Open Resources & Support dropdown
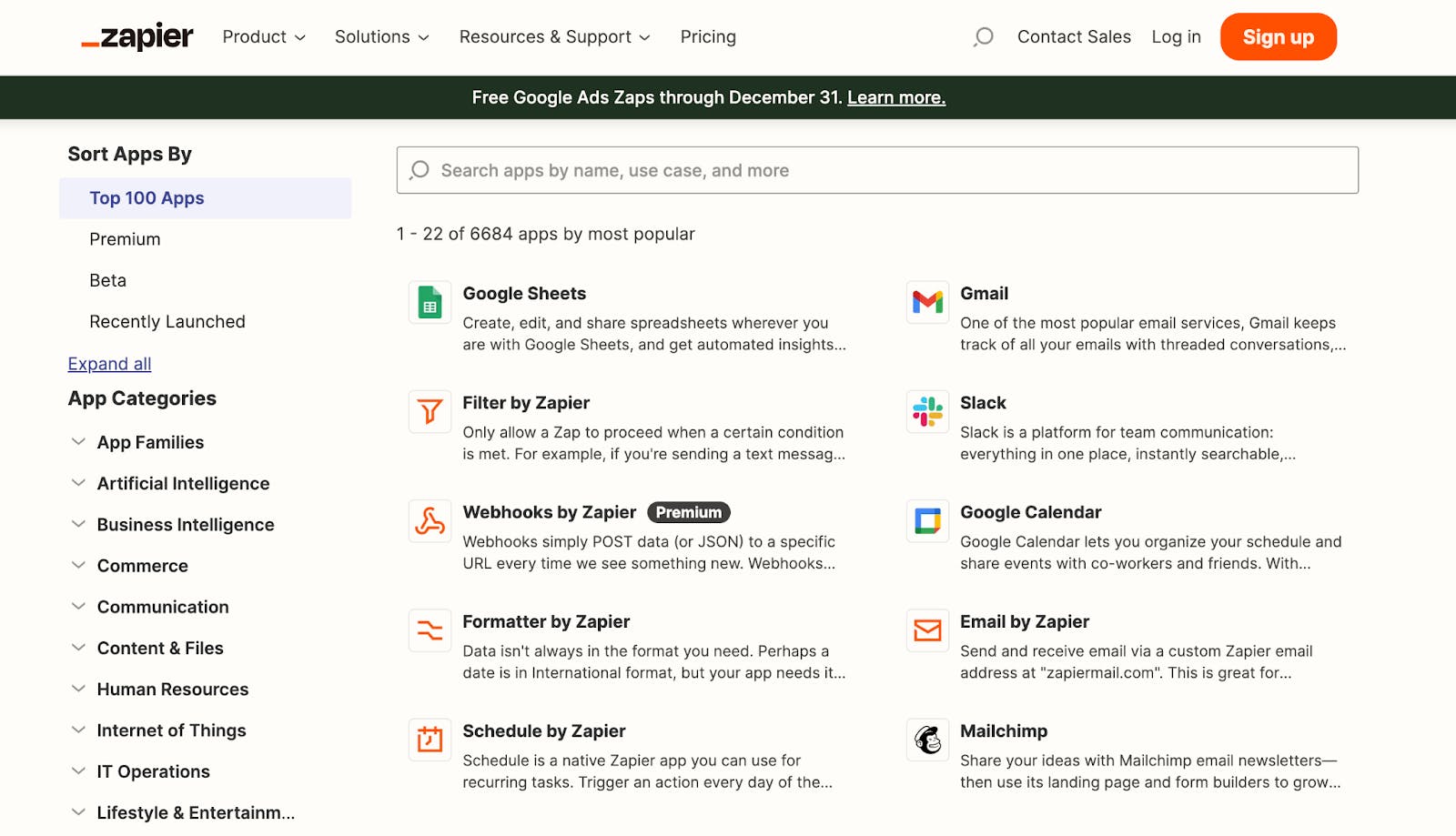Viewport: 1456px width, 836px height. pyautogui.click(x=555, y=37)
